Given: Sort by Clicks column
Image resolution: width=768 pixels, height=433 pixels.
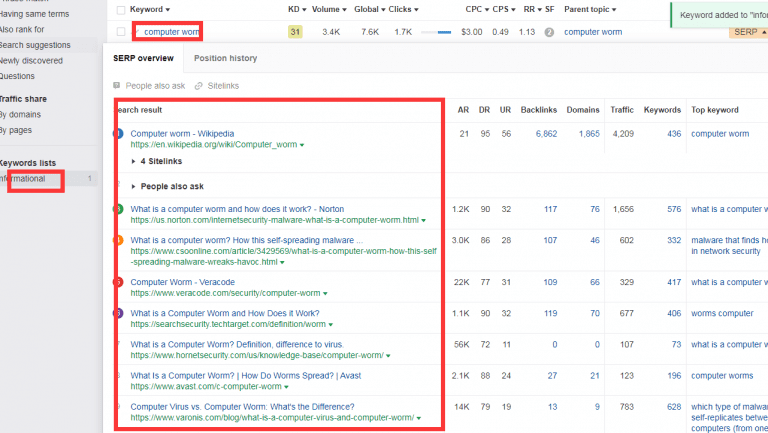Looking at the screenshot, I should click(403, 9).
